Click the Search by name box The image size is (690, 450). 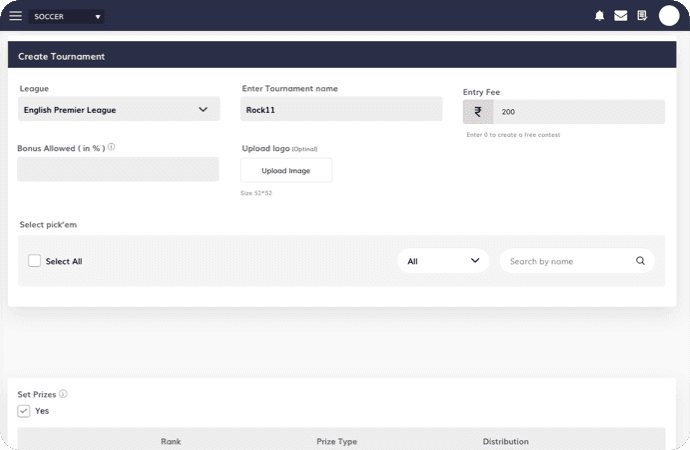click(568, 261)
